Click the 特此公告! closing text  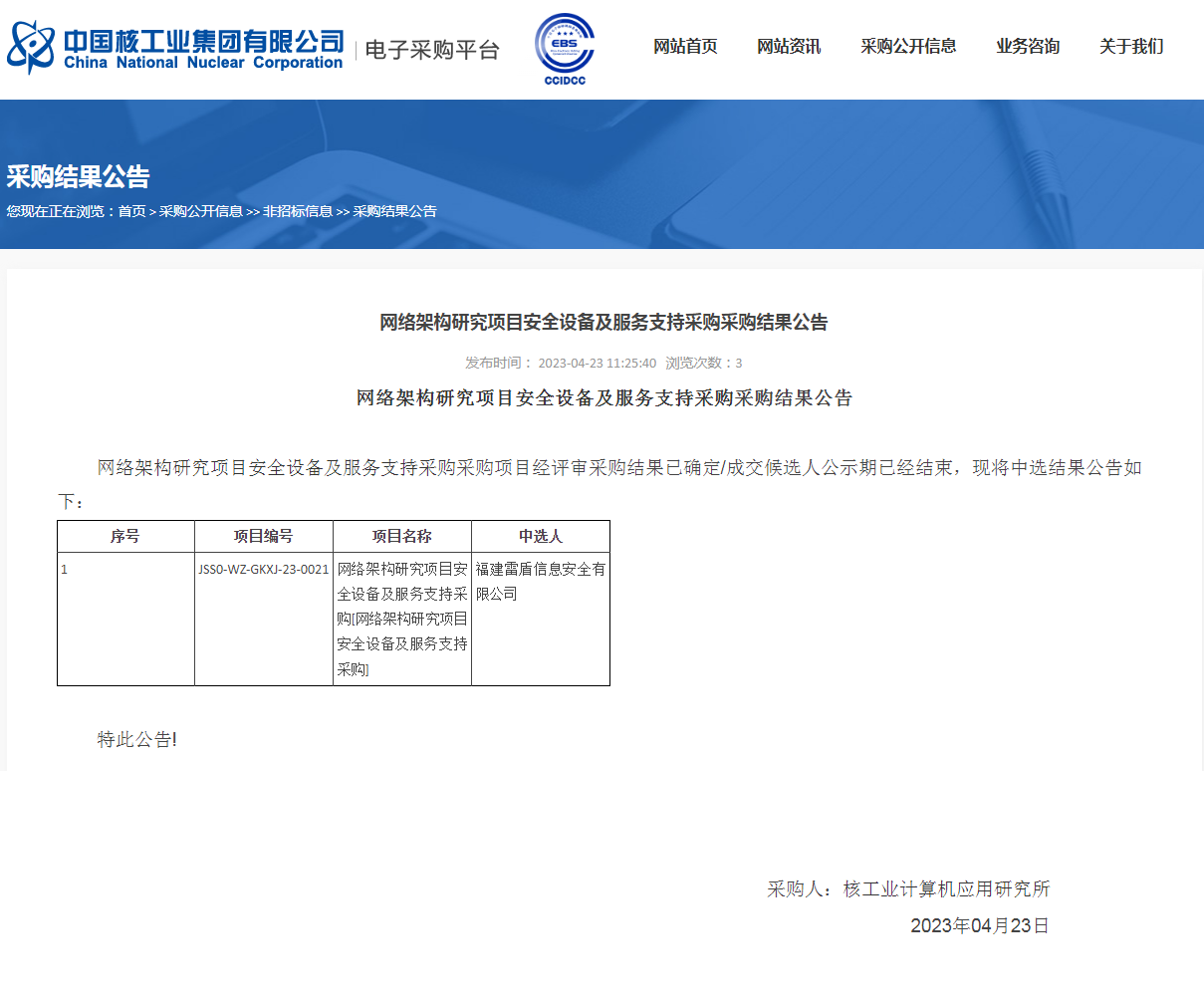click(136, 739)
